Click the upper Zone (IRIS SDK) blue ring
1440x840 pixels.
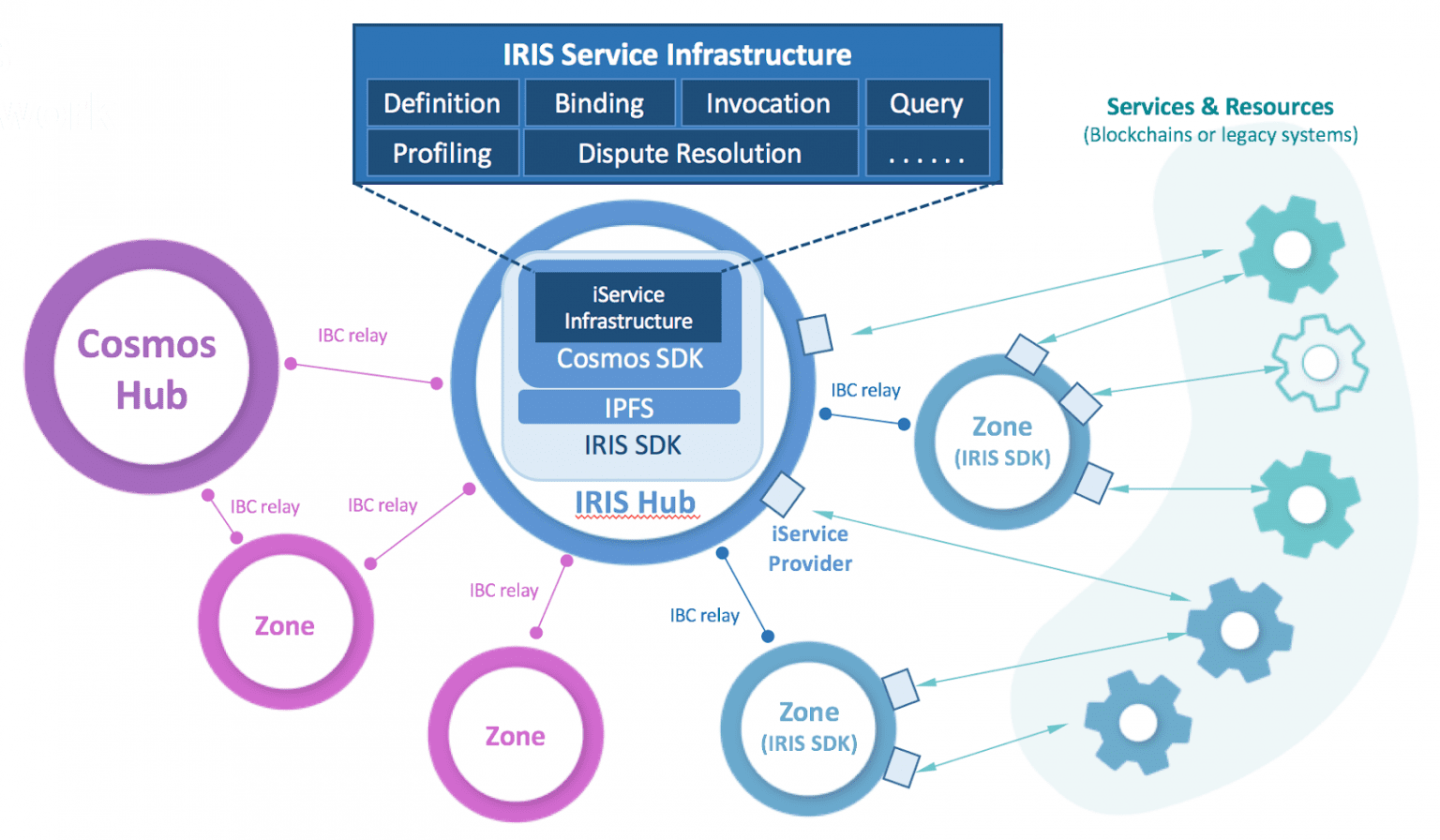(x=1002, y=442)
